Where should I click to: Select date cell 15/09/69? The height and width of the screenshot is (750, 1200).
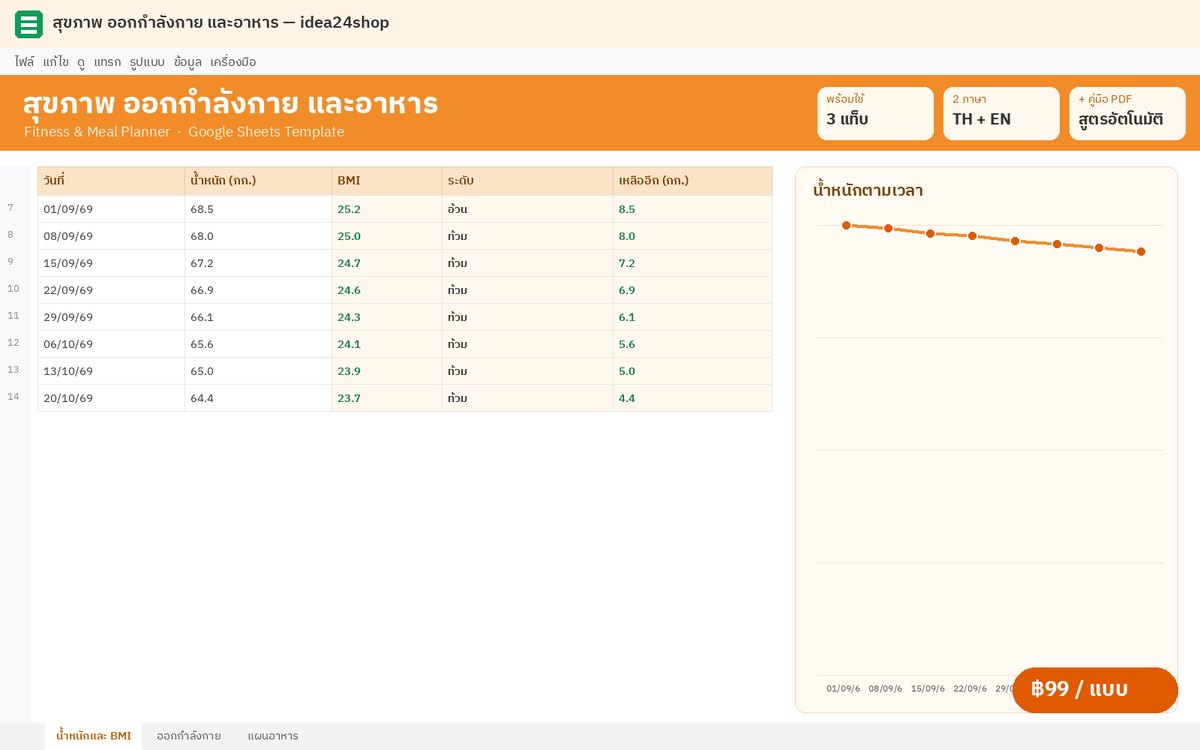pyautogui.click(x=111, y=263)
